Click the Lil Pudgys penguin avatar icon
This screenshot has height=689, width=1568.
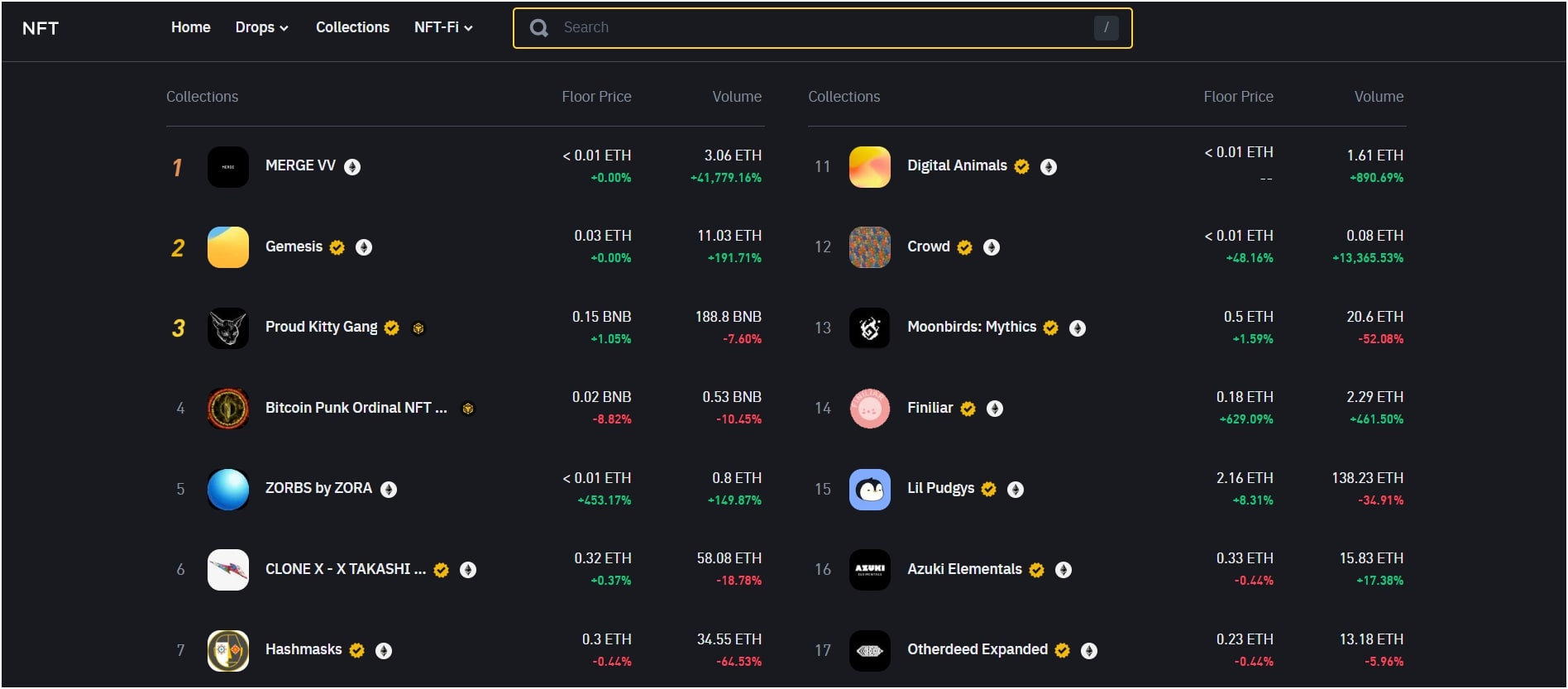pyautogui.click(x=869, y=490)
